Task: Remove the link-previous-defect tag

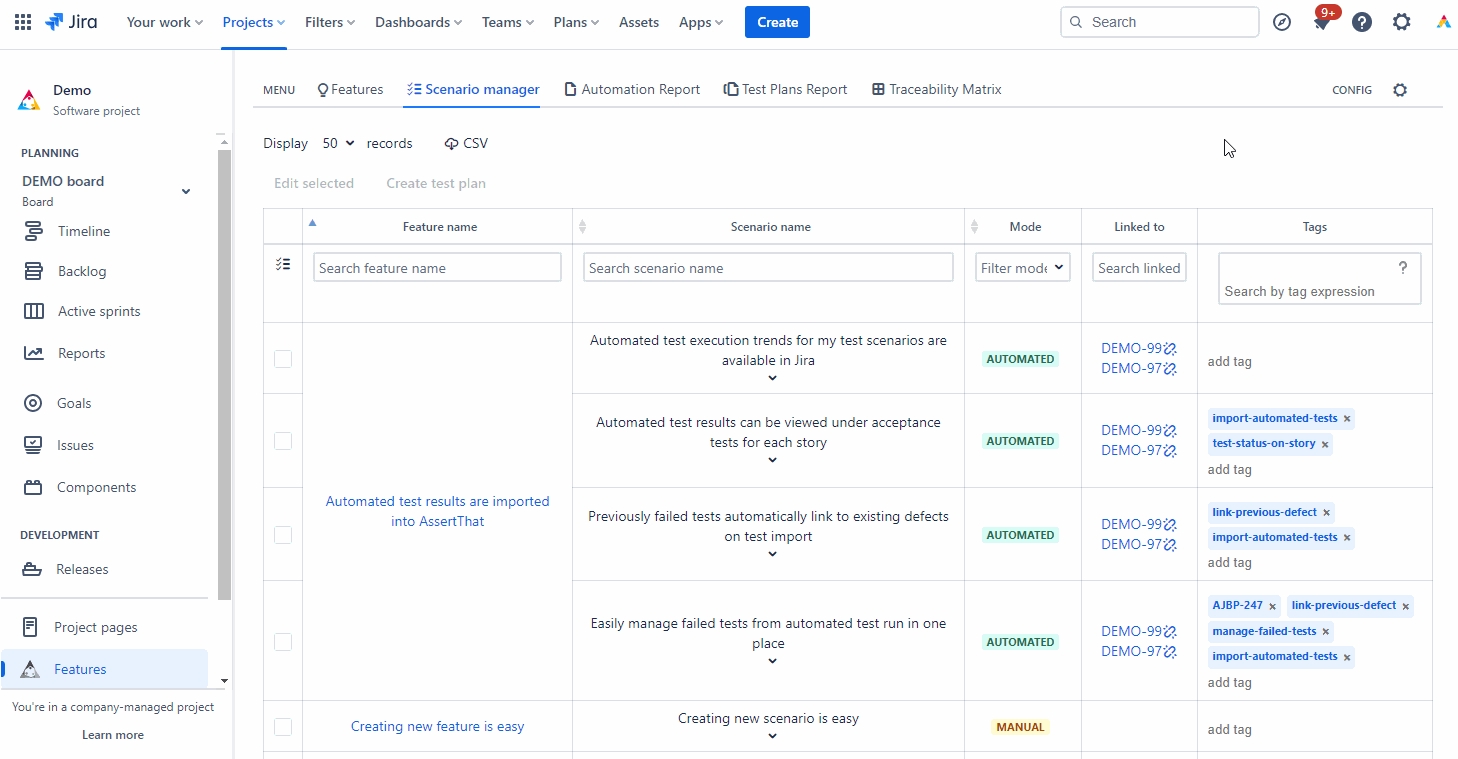Action: point(1326,512)
